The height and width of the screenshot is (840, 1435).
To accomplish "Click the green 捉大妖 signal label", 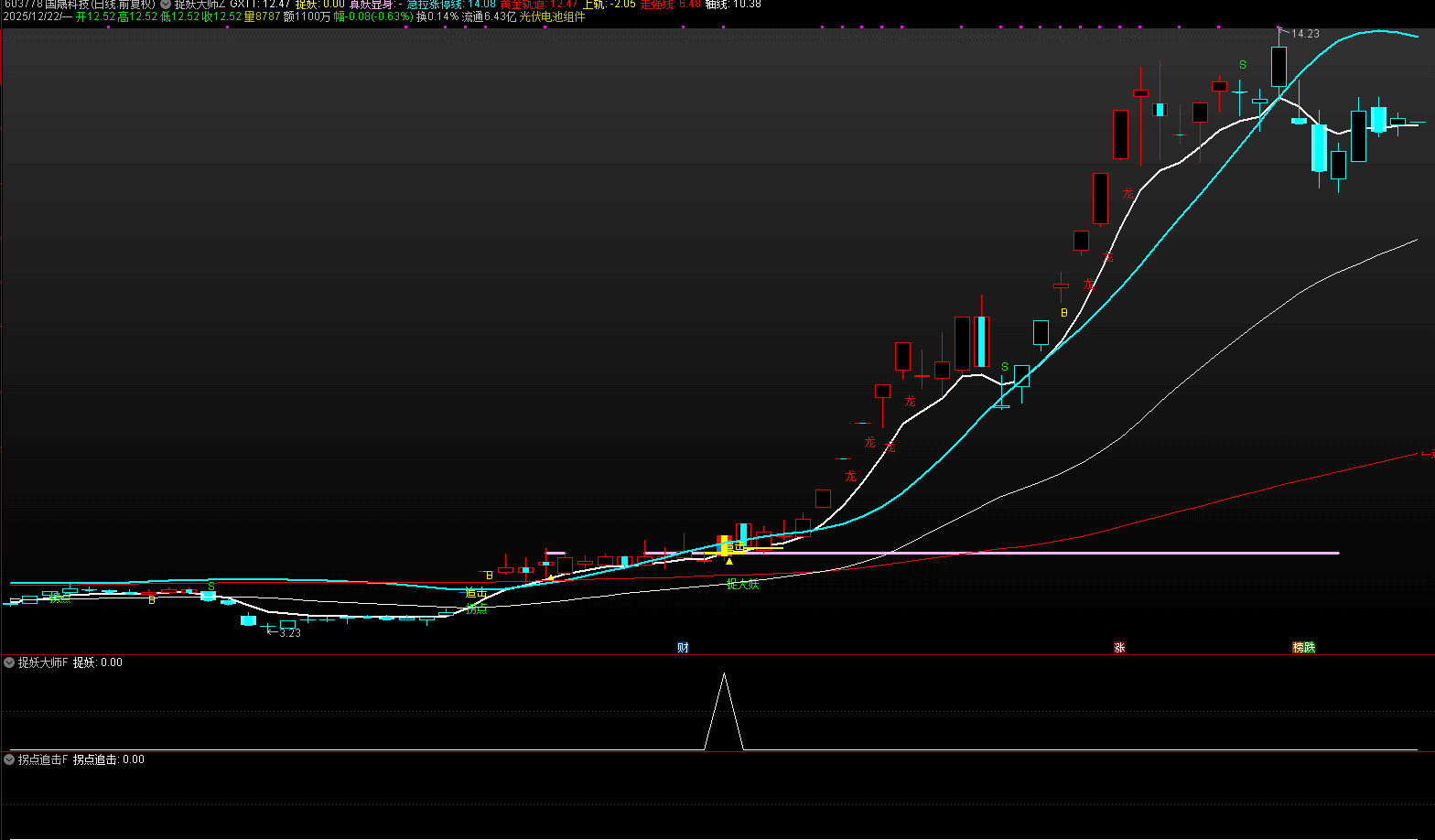I will 742,584.
